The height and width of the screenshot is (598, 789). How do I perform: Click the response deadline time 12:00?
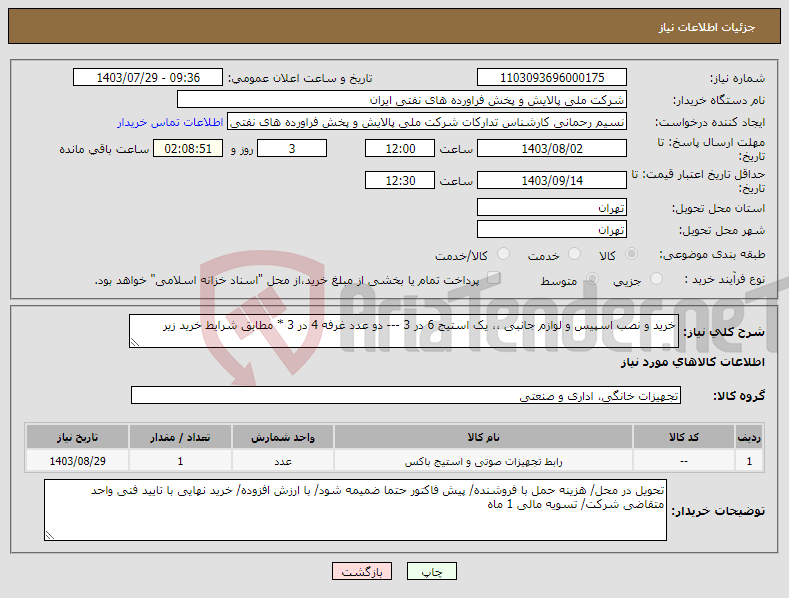(400, 148)
